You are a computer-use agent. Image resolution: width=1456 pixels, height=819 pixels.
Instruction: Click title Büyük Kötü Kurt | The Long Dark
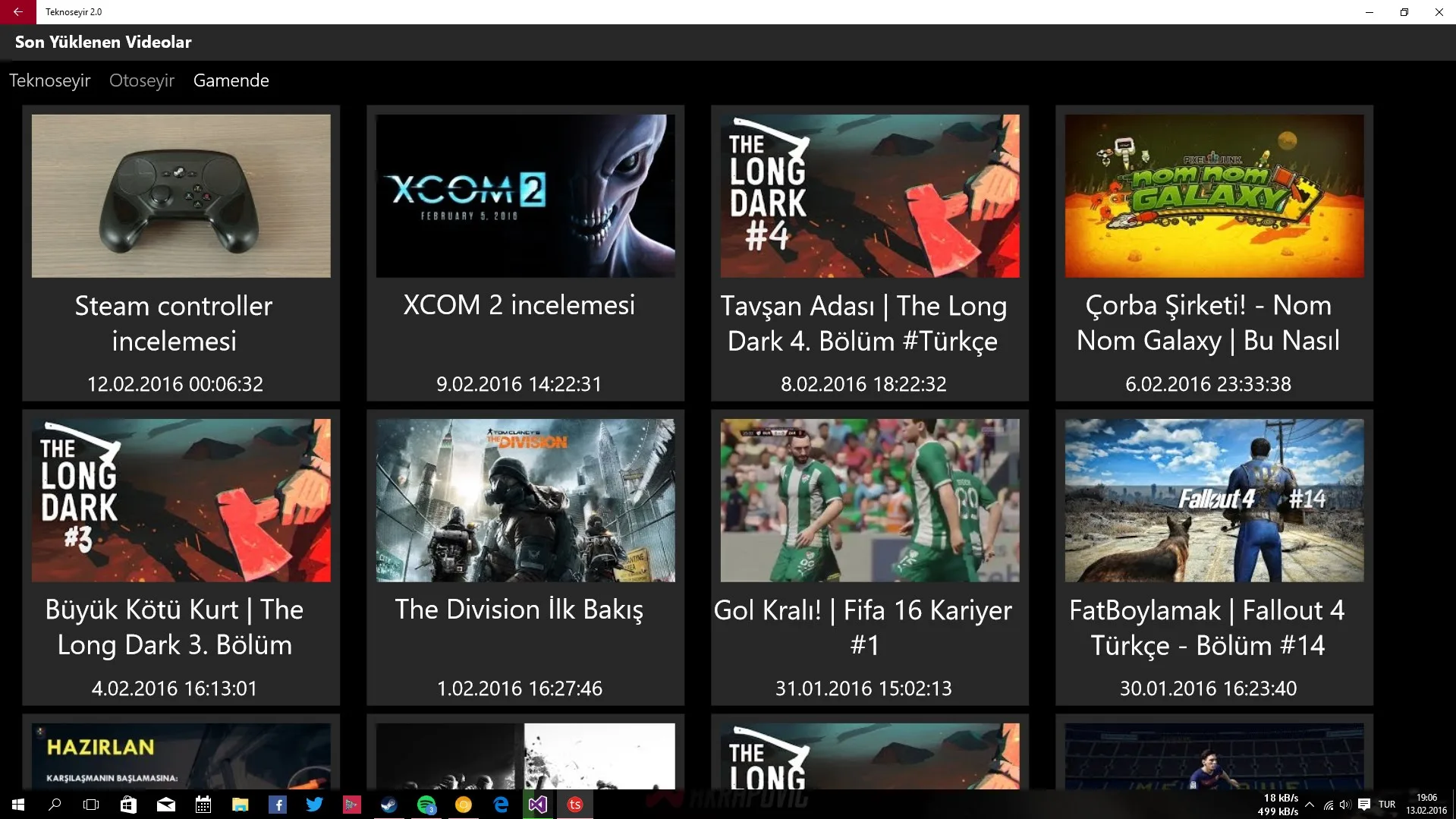[174, 628]
